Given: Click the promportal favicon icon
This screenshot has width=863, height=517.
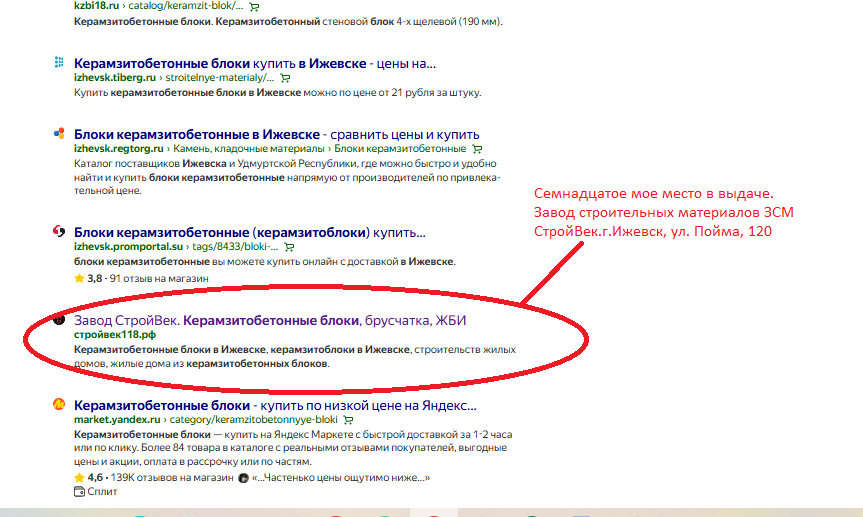Looking at the screenshot, I should point(59,231).
